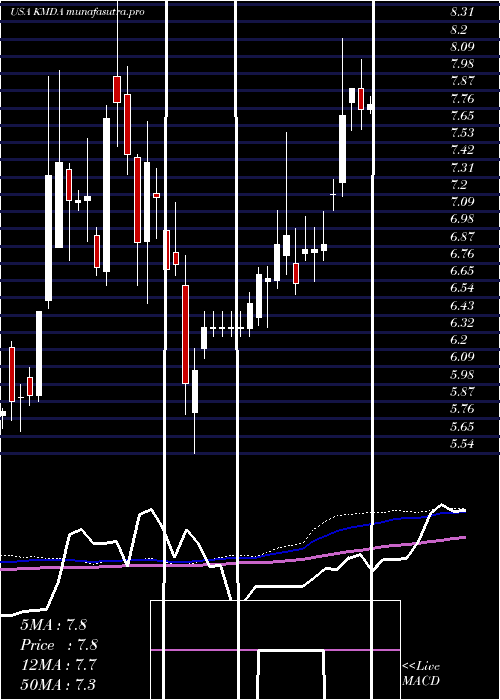Click the 6.09 price label
Image resolution: width=500 pixels, height=700 pixels.
click(x=462, y=357)
